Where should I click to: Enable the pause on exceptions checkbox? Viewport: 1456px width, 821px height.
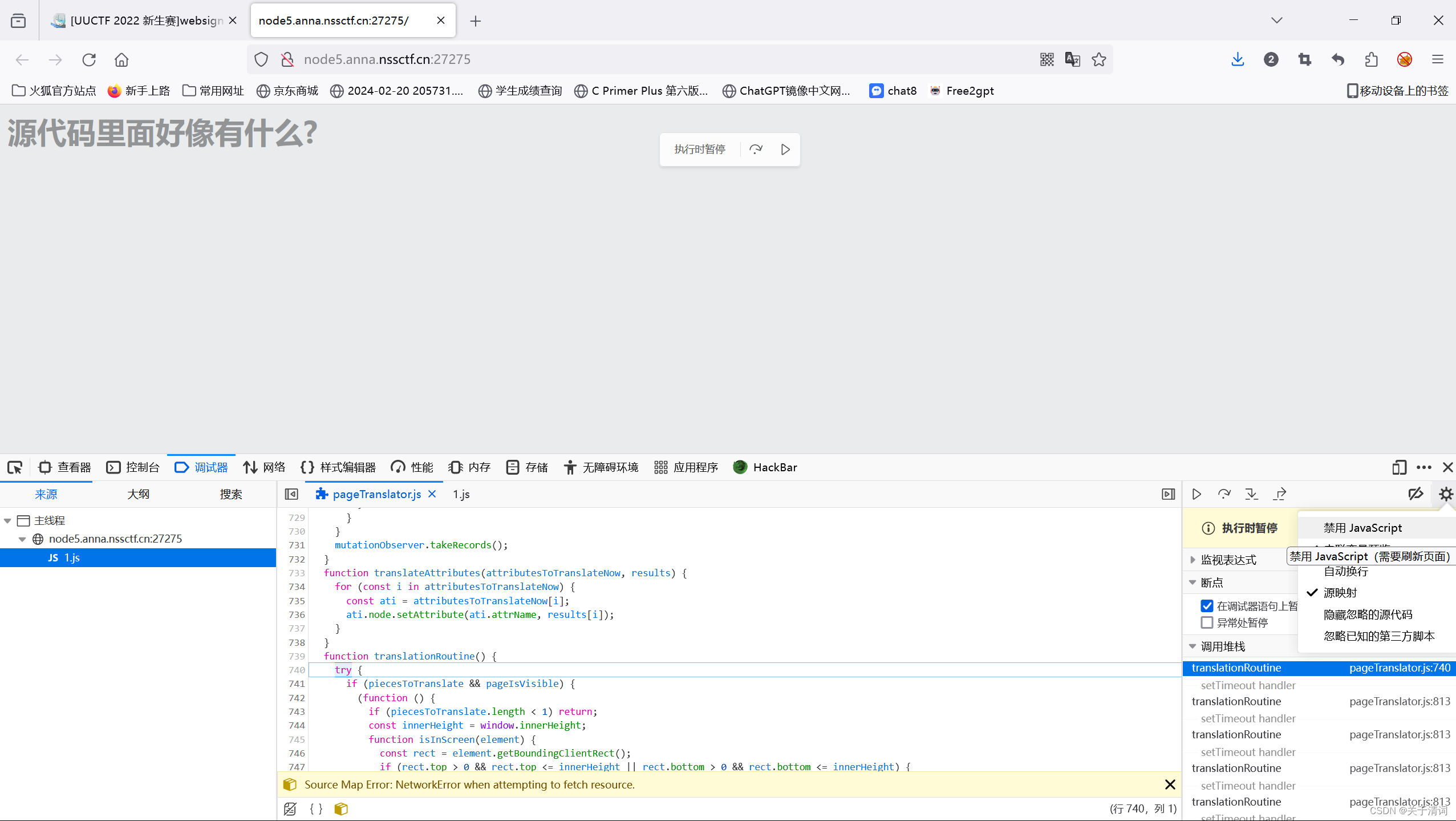point(1207,622)
